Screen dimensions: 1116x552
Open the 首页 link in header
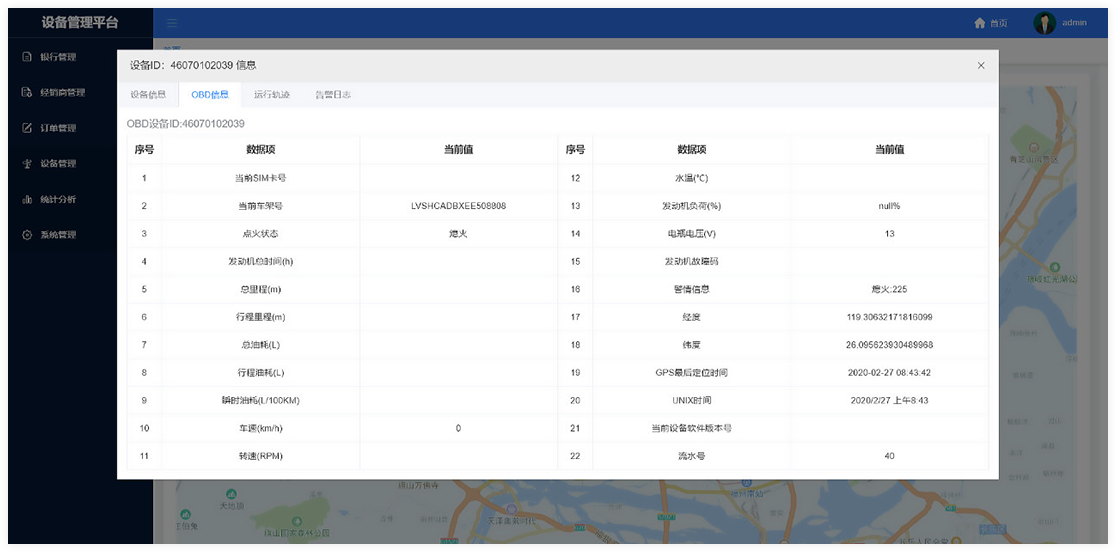[x=999, y=23]
